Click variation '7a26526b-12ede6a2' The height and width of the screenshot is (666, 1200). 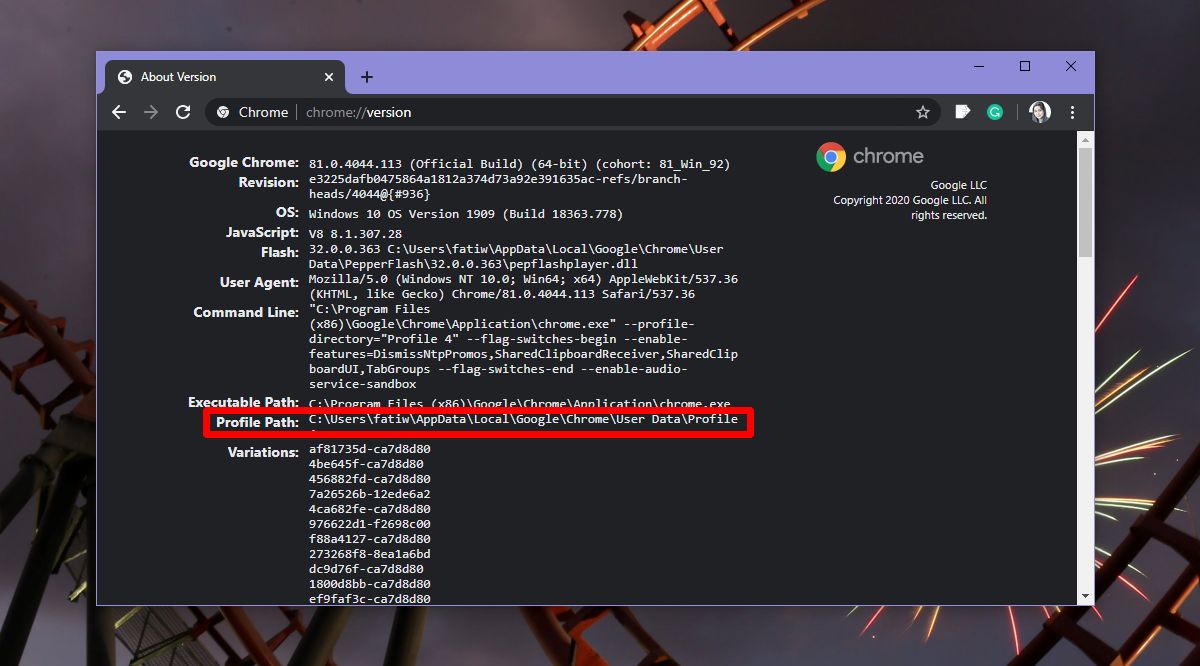pos(370,494)
